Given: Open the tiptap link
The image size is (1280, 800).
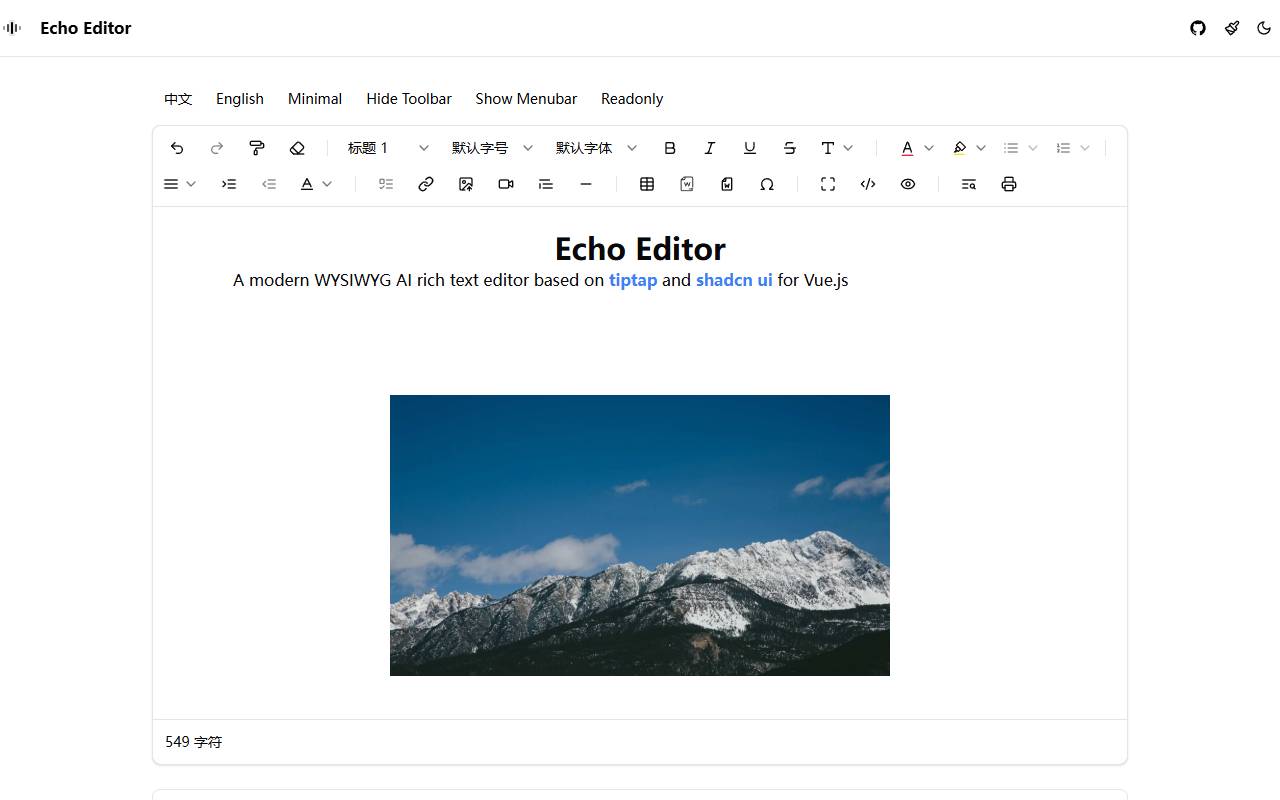Looking at the screenshot, I should point(633,280).
